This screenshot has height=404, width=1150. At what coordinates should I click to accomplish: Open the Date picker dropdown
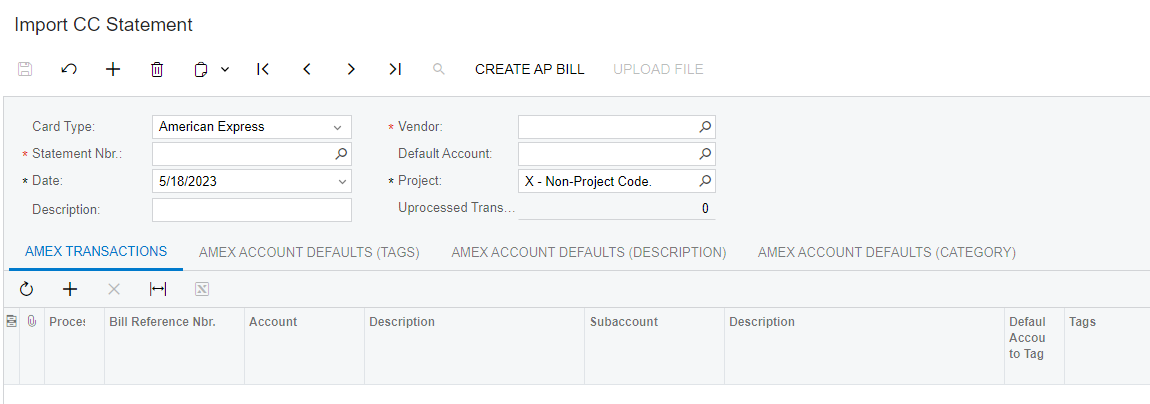tap(341, 182)
